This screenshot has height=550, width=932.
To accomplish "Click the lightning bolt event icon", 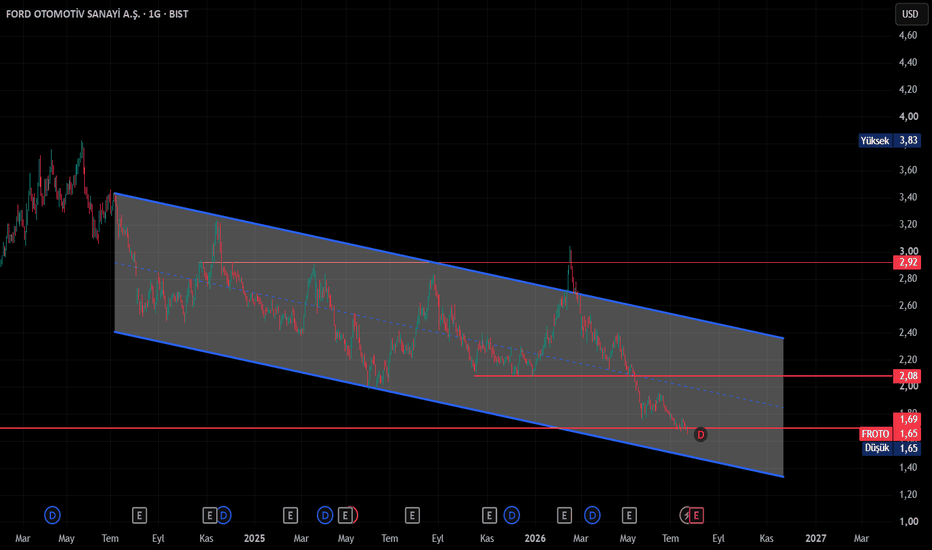I will click(685, 515).
